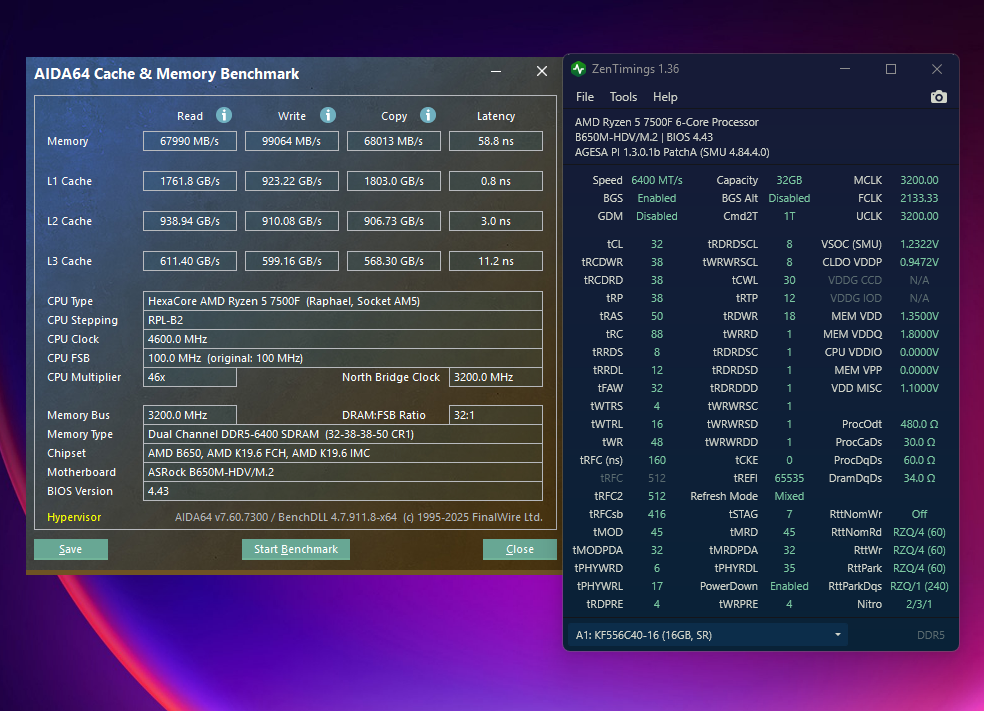Viewport: 984px width, 711px height.
Task: Click the L3 Cache Copy 568.30 GB/s field
Action: click(x=393, y=261)
